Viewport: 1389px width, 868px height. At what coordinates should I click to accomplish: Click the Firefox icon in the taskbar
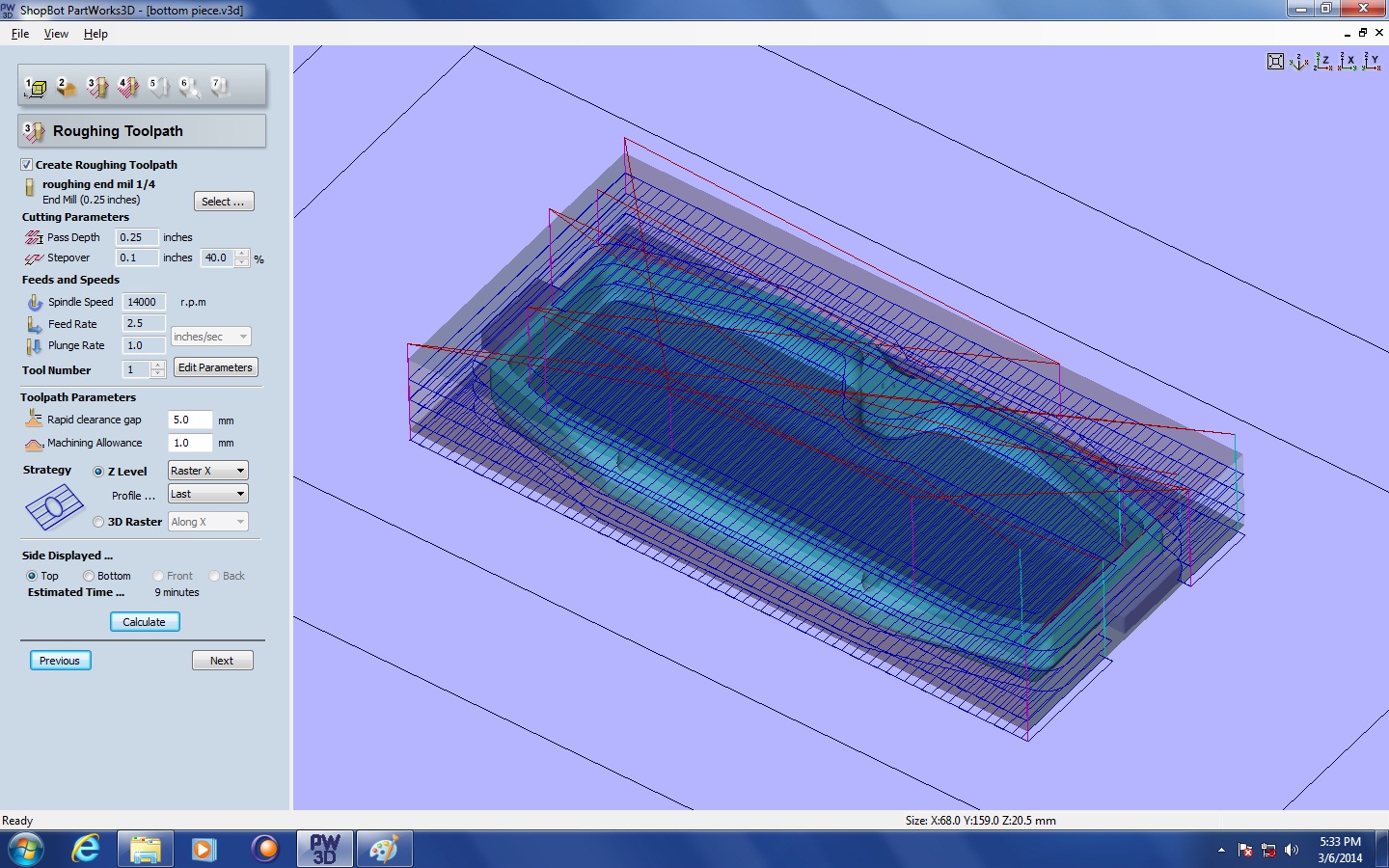pyautogui.click(x=264, y=849)
